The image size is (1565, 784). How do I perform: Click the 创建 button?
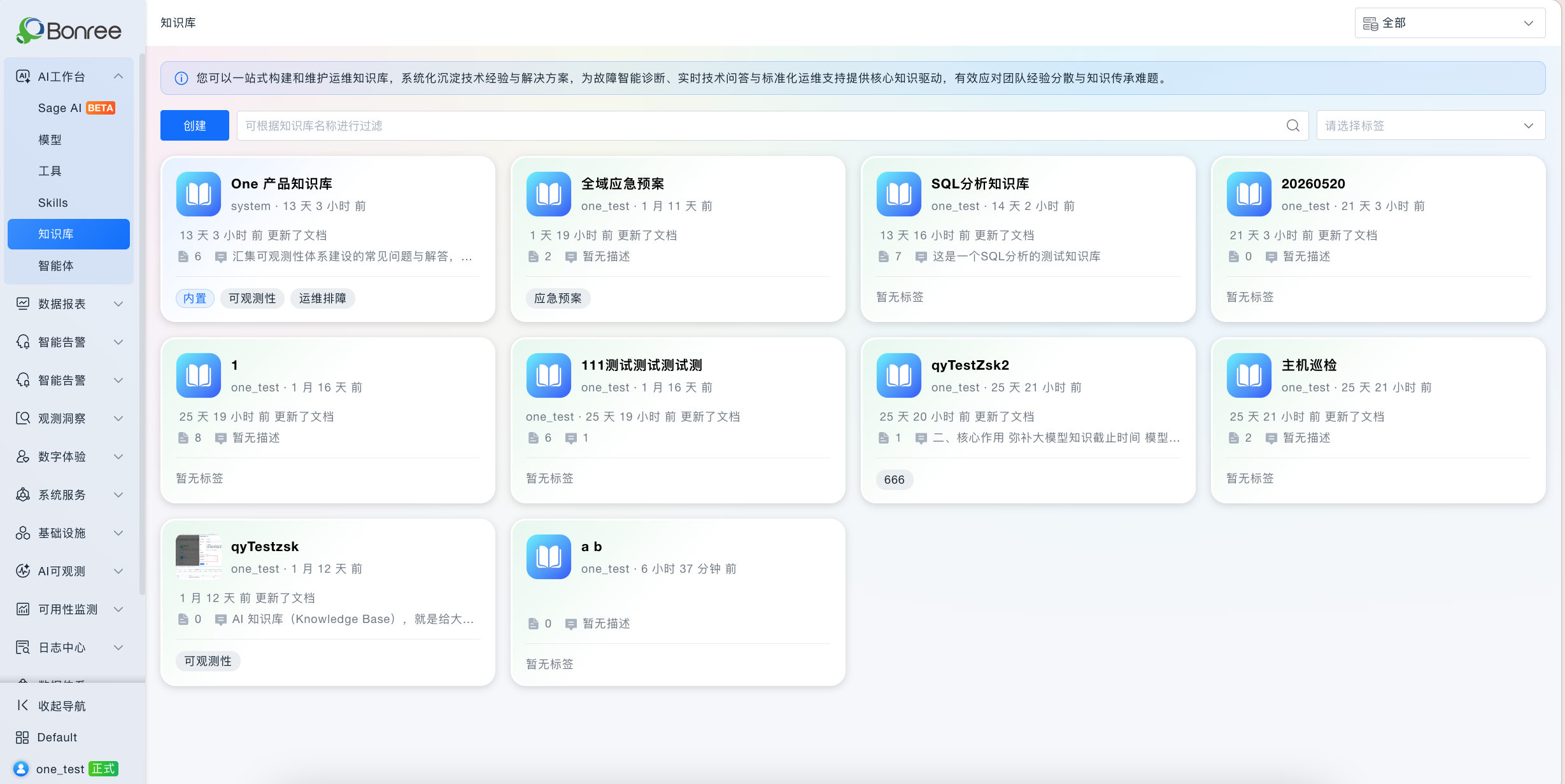click(195, 125)
